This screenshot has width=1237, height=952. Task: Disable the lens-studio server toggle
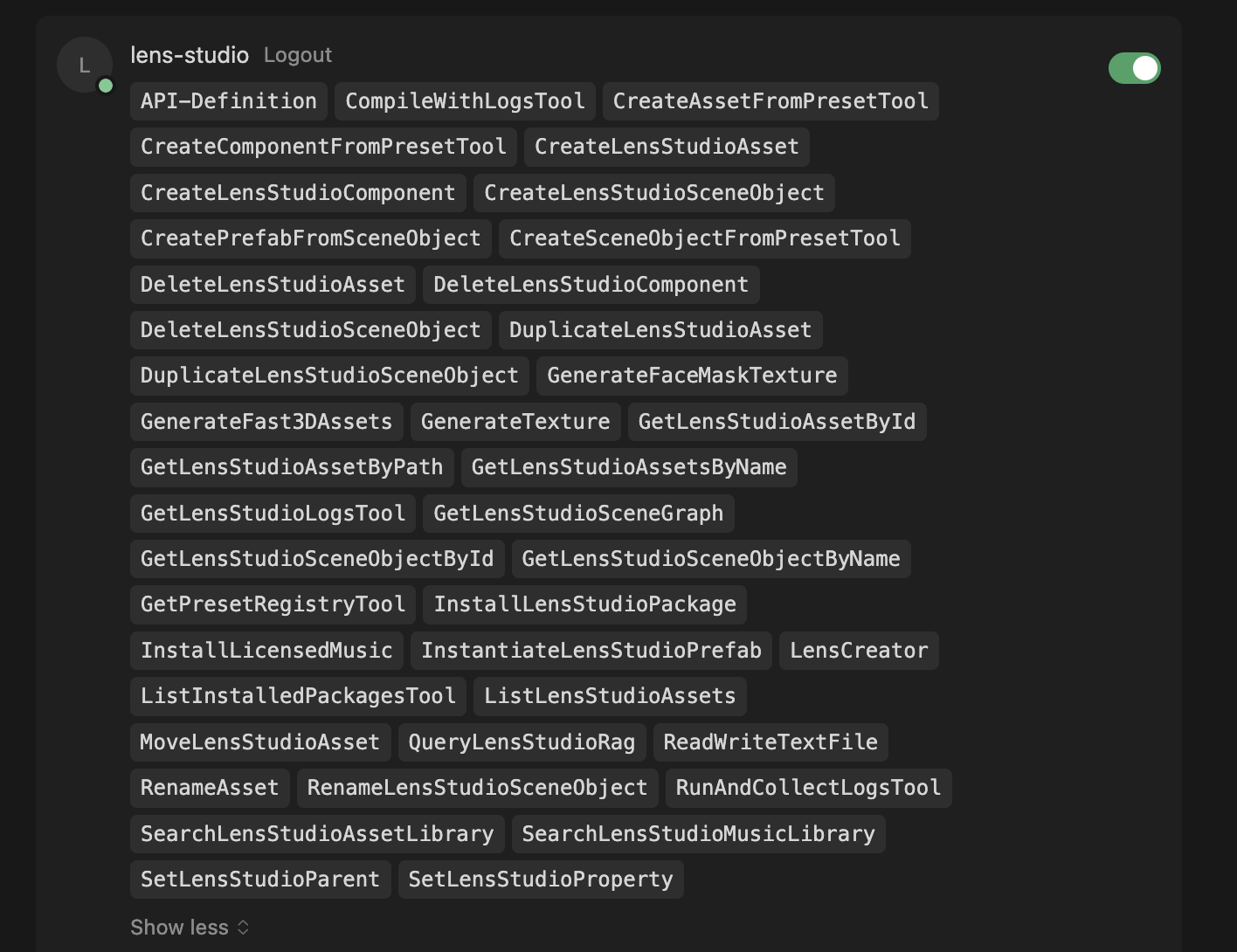[1134, 68]
